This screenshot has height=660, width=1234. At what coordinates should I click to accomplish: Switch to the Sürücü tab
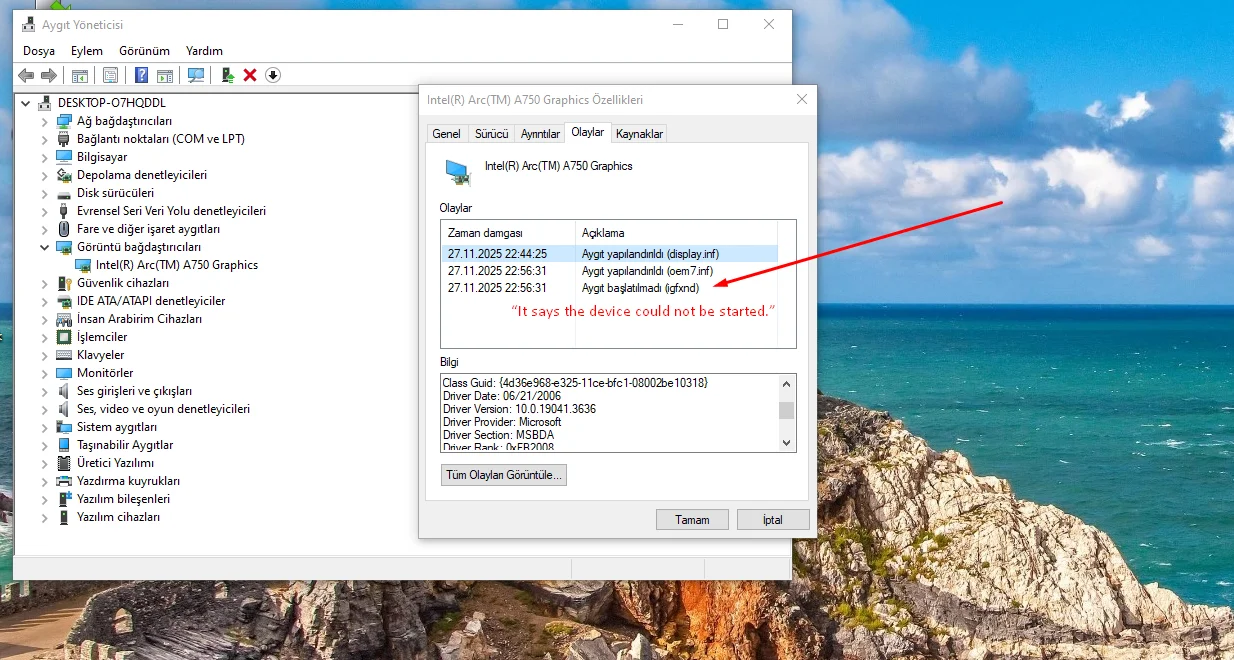(491, 134)
